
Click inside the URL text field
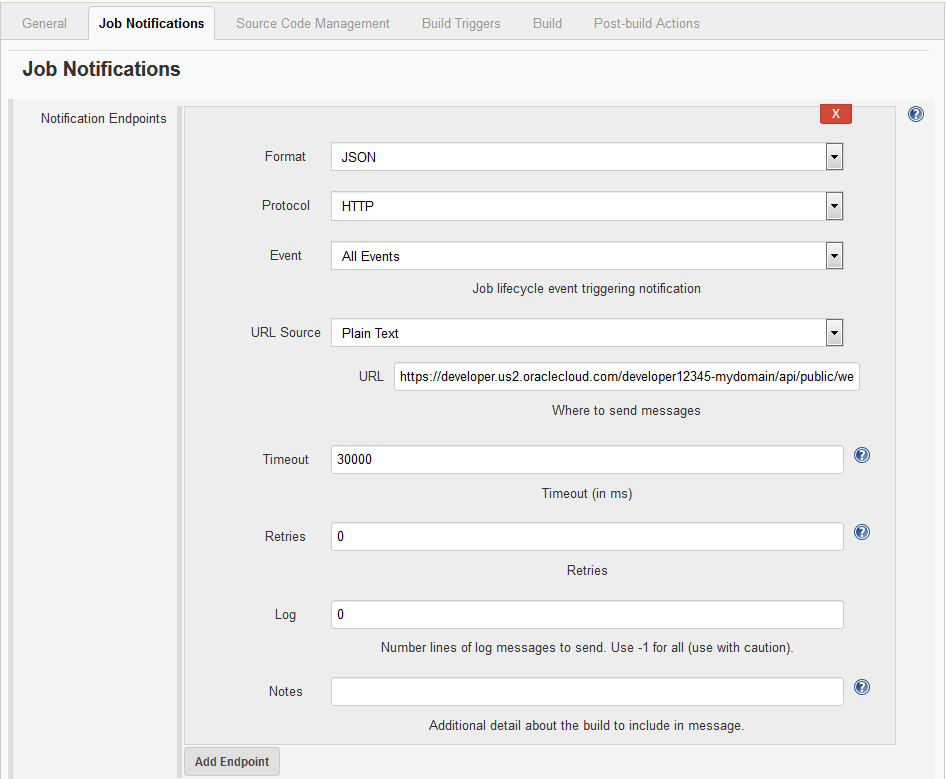(626, 377)
